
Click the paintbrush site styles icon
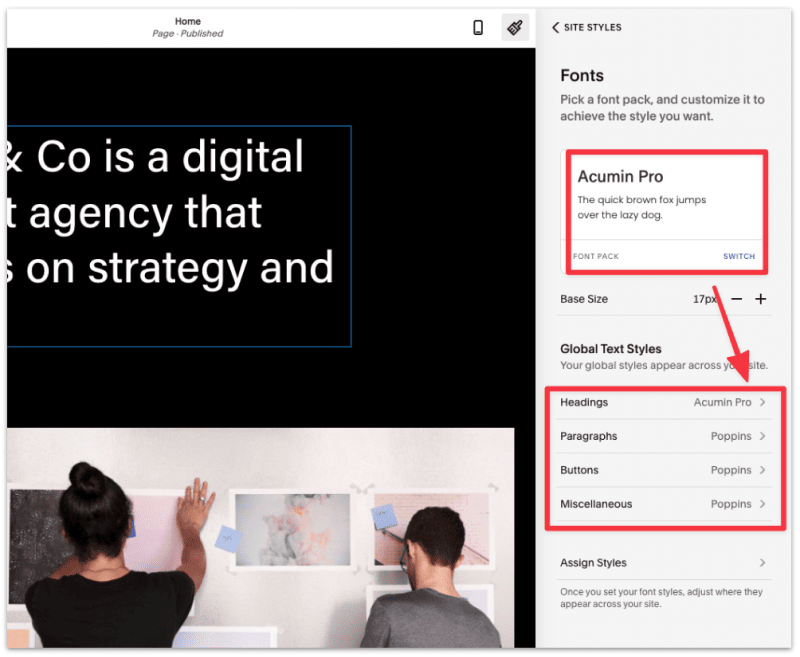point(515,27)
